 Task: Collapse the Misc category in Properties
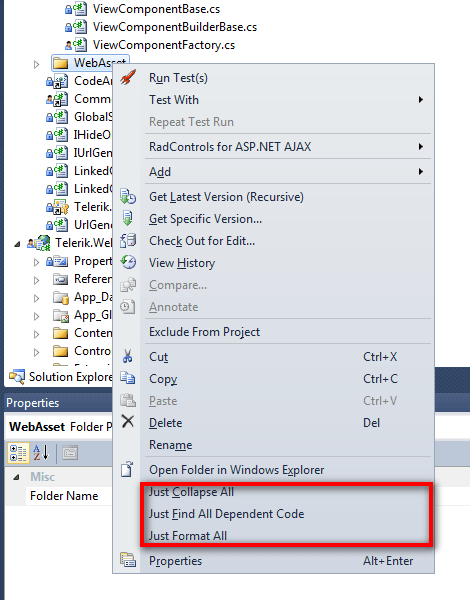tap(16, 477)
